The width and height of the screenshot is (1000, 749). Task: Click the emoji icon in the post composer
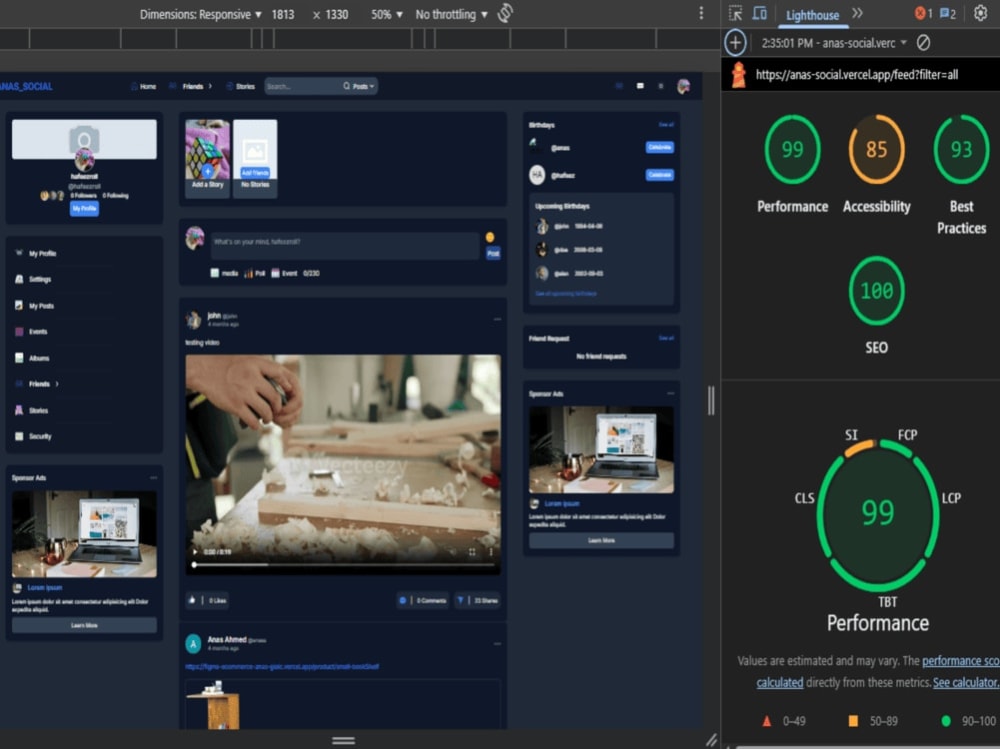coord(490,237)
